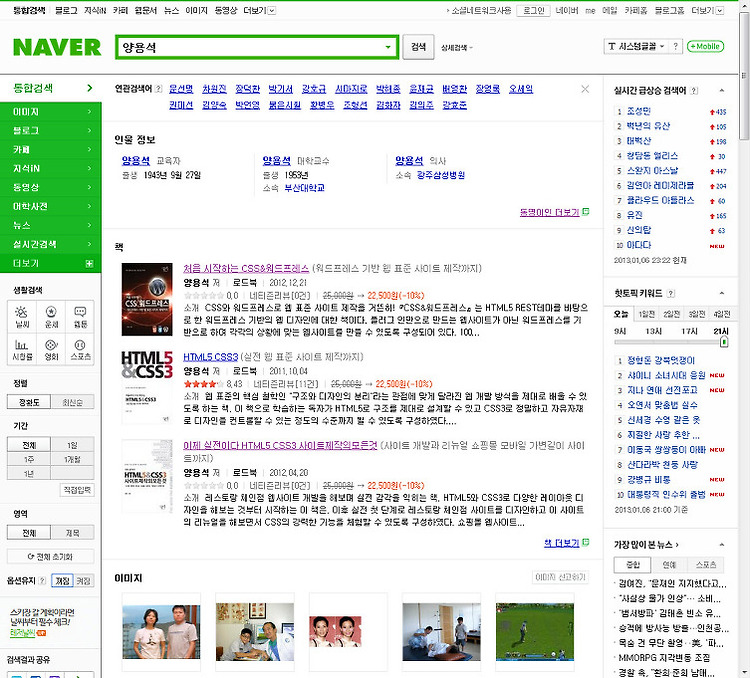Open the 날씨 weather shortcut icon
This screenshot has width=750, height=678.
22,317
